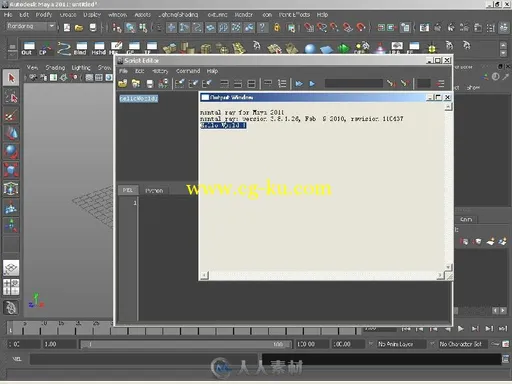Image resolution: width=512 pixels, height=384 pixels.
Task: Create polygon sphere from shelf icon
Action: 310,49
